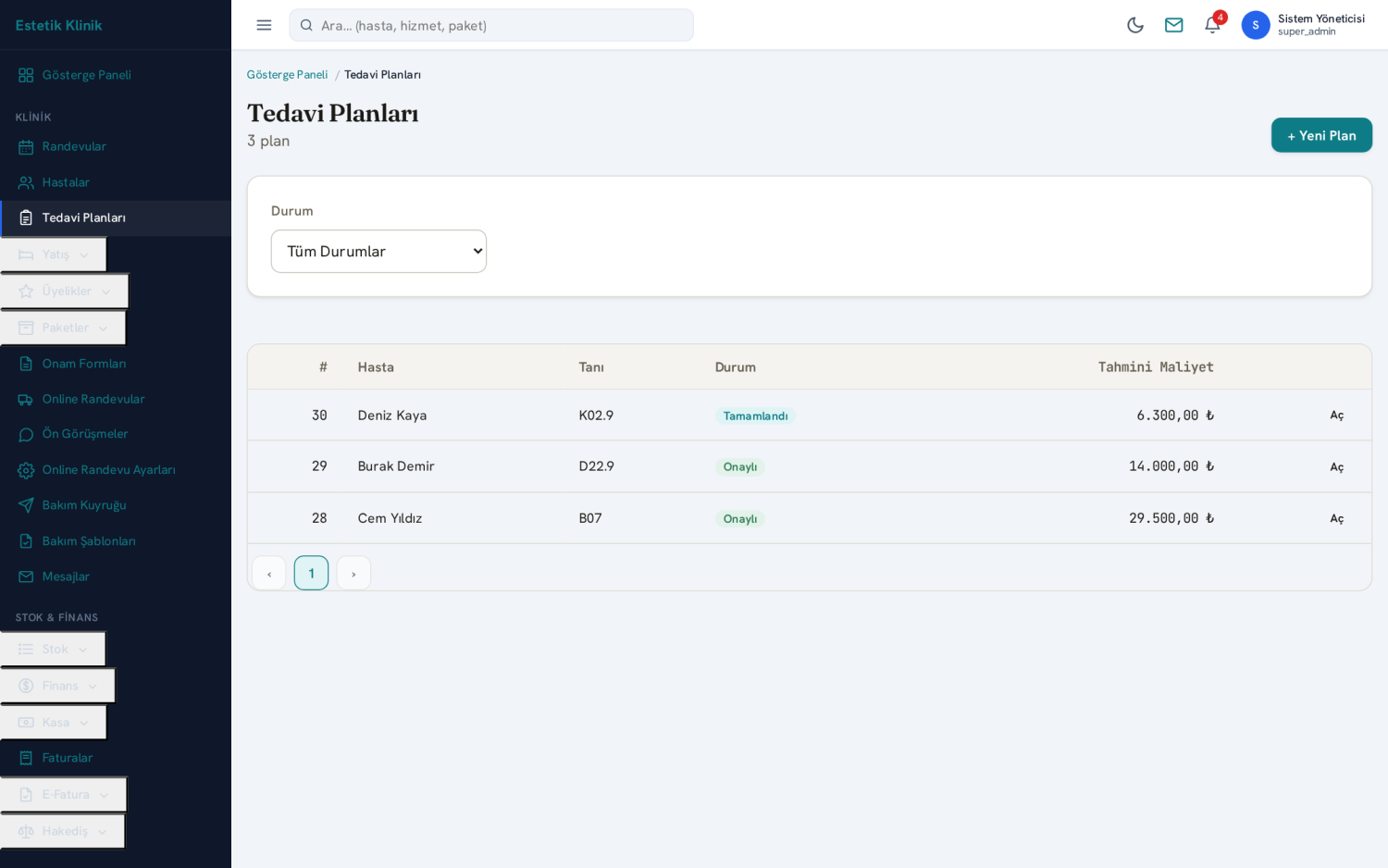Select page 1 in pagination
1388x868 pixels.
[x=311, y=574]
